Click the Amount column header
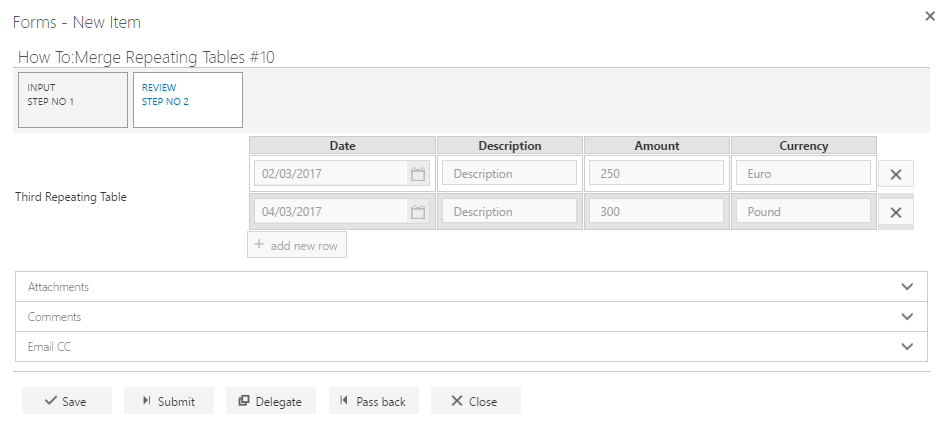945x425 pixels. (657, 145)
